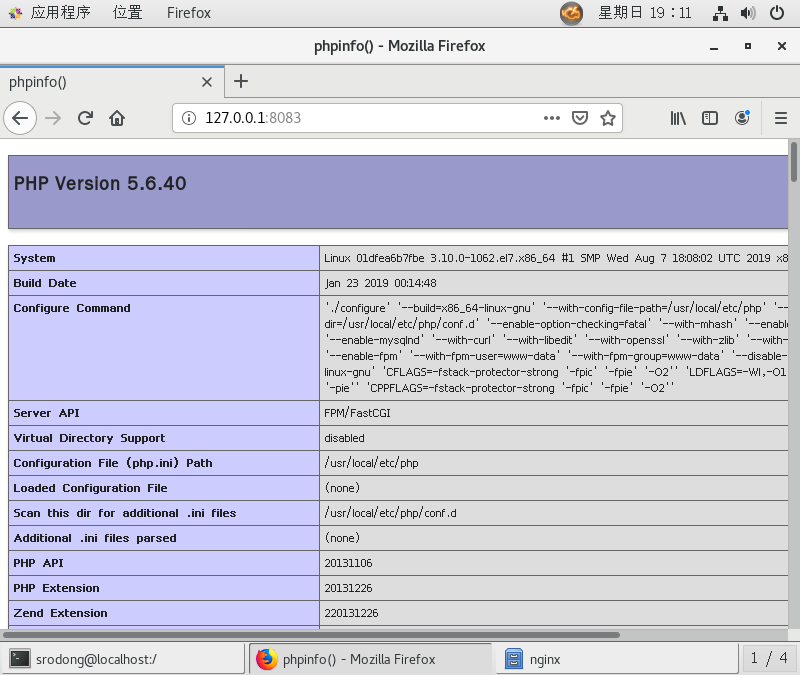Viewport: 800px width, 675px height.
Task: Open the Firefox account icon
Action: 742,118
